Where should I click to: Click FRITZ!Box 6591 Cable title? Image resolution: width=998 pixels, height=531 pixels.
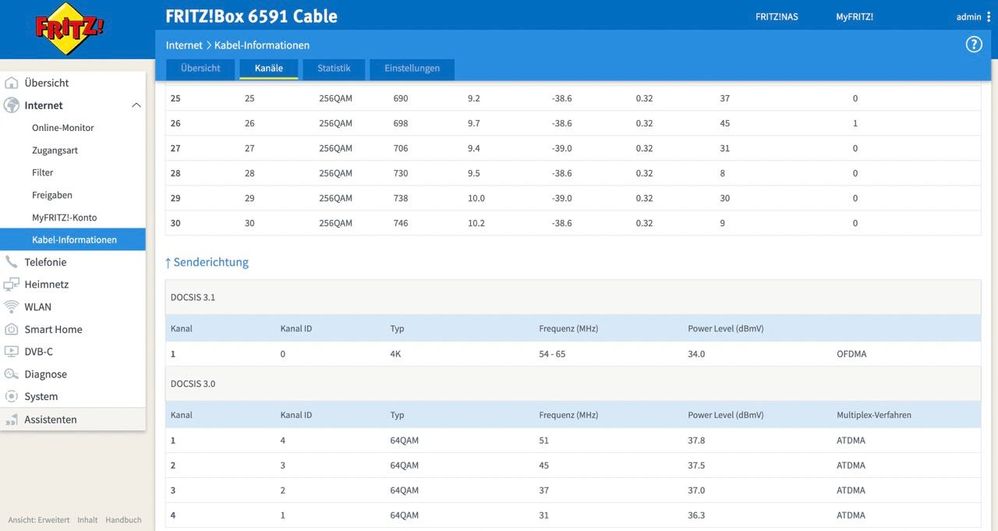coord(251,17)
